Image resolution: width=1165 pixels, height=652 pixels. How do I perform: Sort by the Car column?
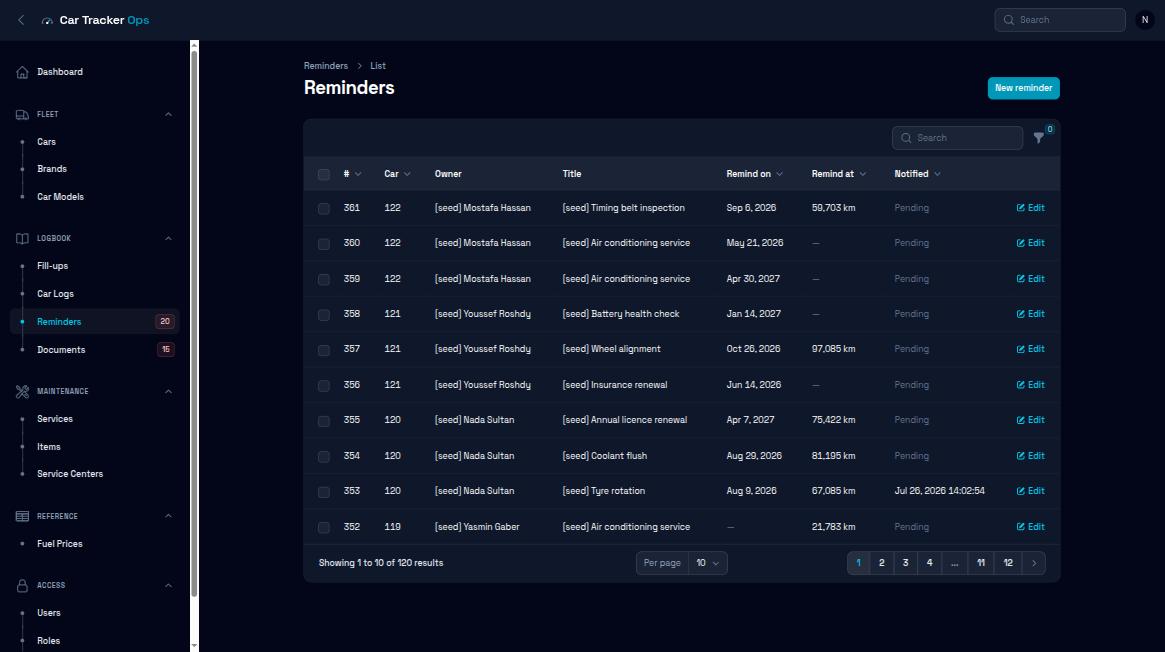click(397, 174)
